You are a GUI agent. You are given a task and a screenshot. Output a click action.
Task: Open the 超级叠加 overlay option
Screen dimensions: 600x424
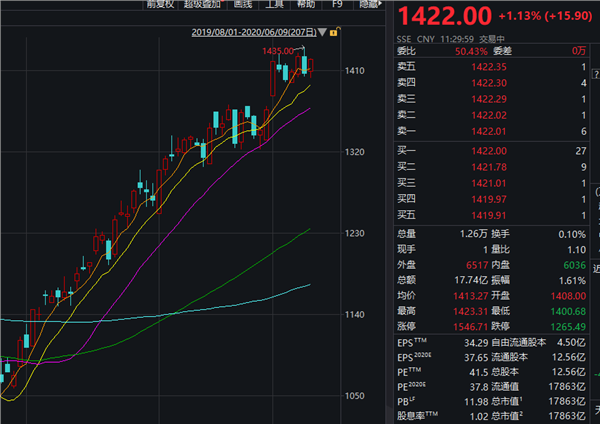(x=202, y=4)
